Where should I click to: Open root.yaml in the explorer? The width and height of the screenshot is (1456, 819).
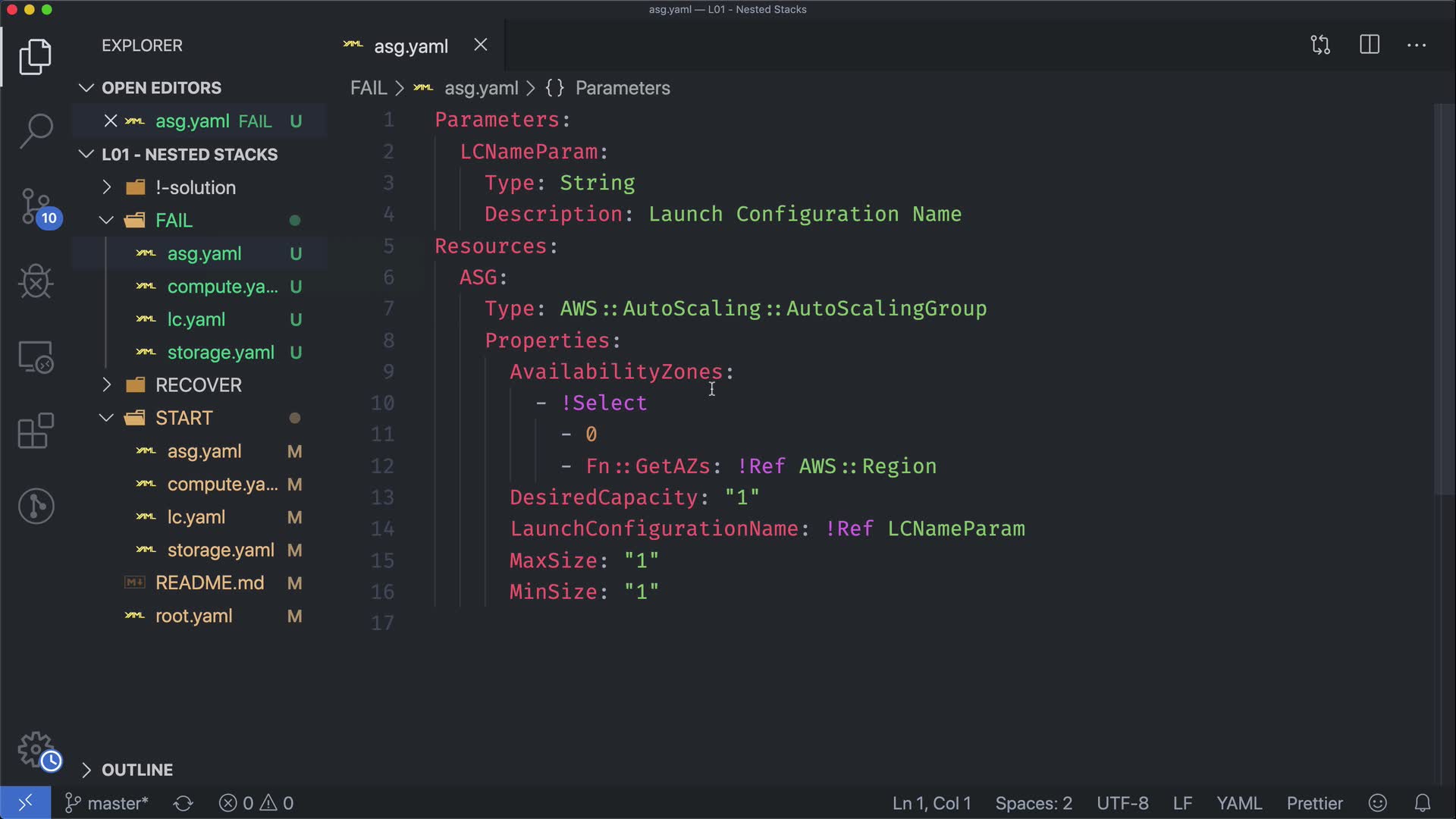point(193,616)
